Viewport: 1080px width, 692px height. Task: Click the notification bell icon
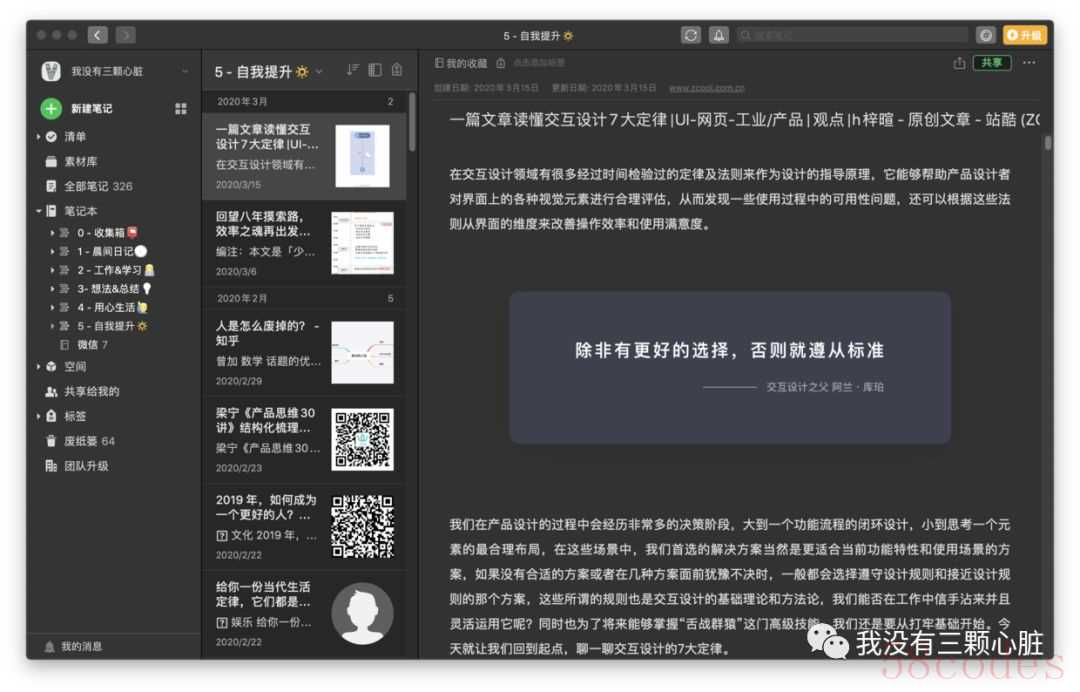[x=718, y=35]
